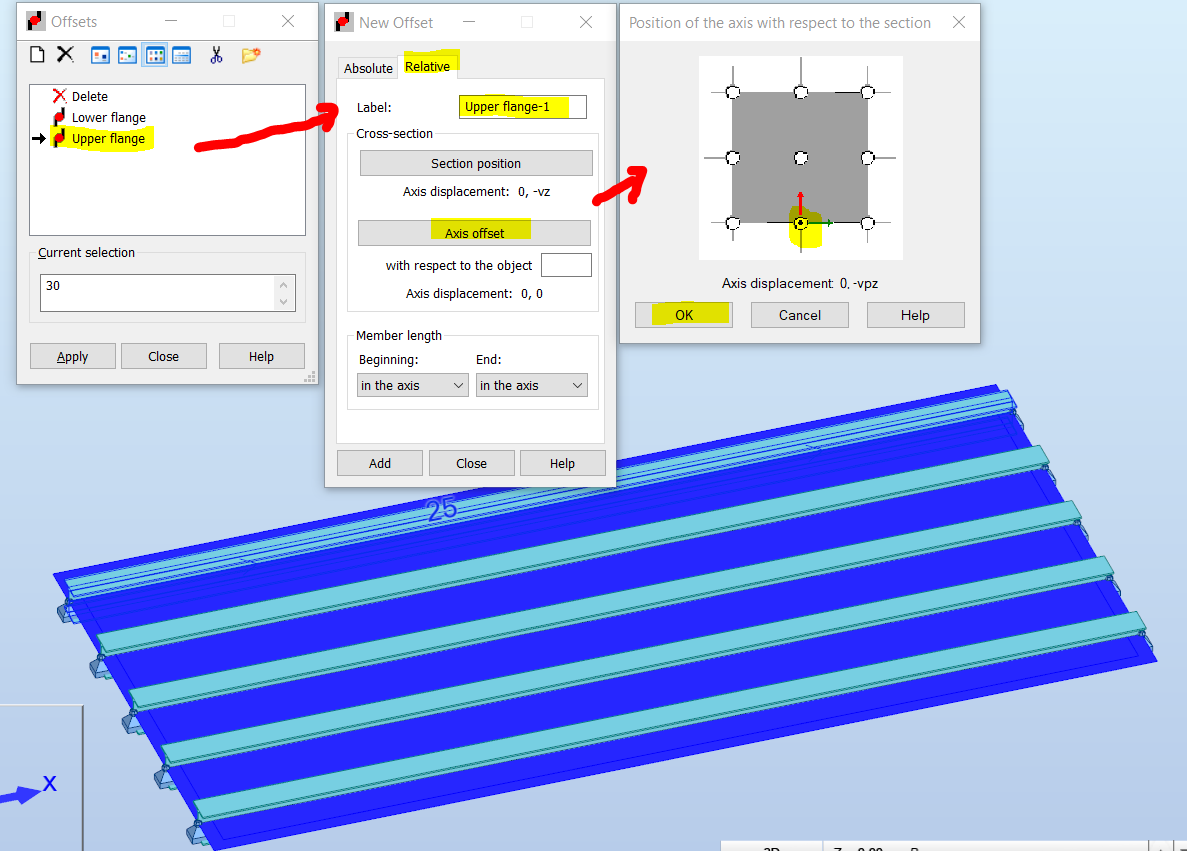
Task: Switch offsets list to large icons view
Action: (100, 54)
